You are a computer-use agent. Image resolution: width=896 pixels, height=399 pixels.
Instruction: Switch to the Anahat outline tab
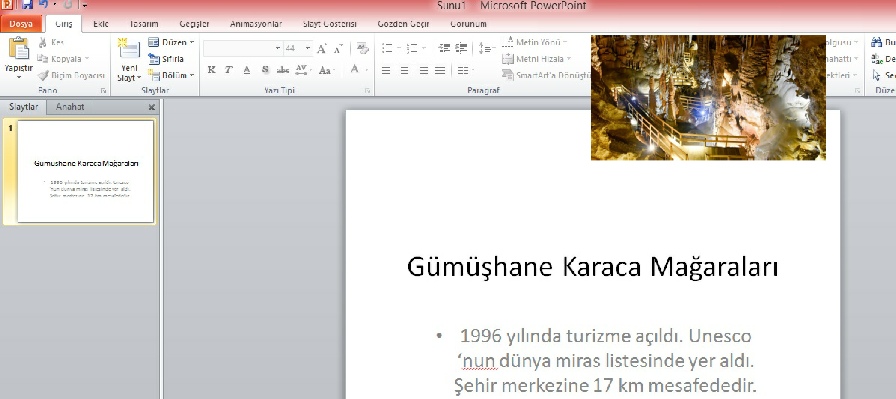tap(70, 107)
